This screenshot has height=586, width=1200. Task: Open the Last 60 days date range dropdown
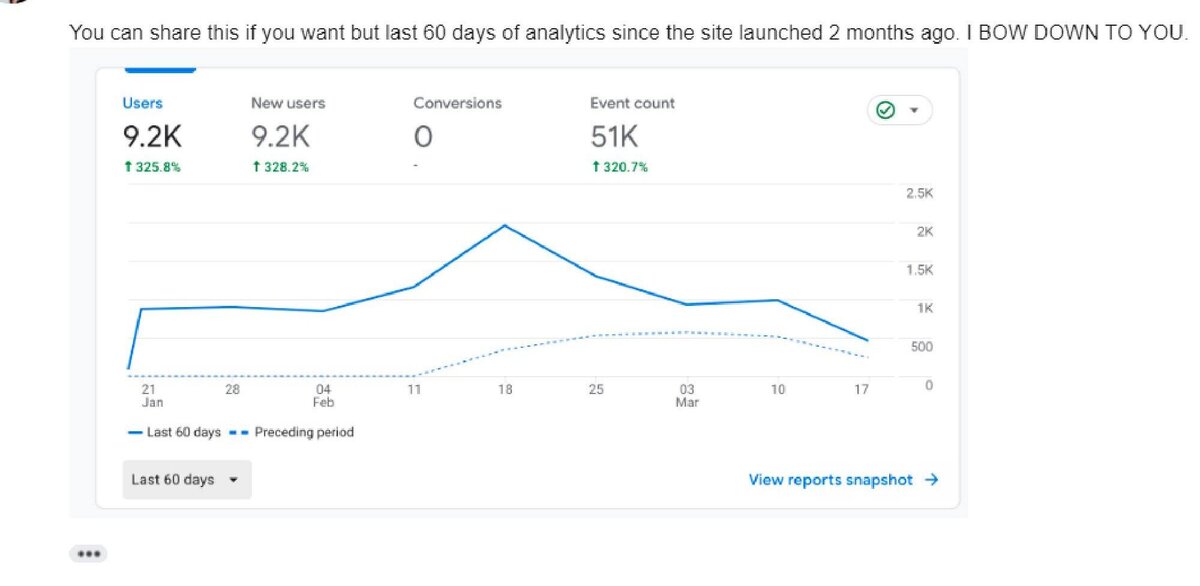(x=186, y=480)
